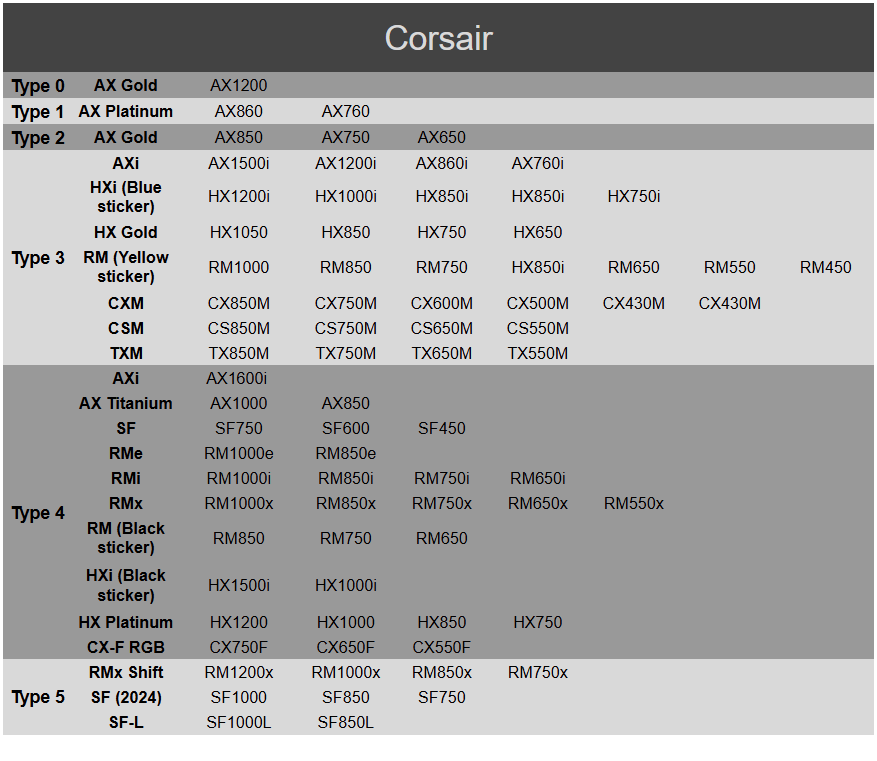Select the SF1000L cell

[239, 722]
